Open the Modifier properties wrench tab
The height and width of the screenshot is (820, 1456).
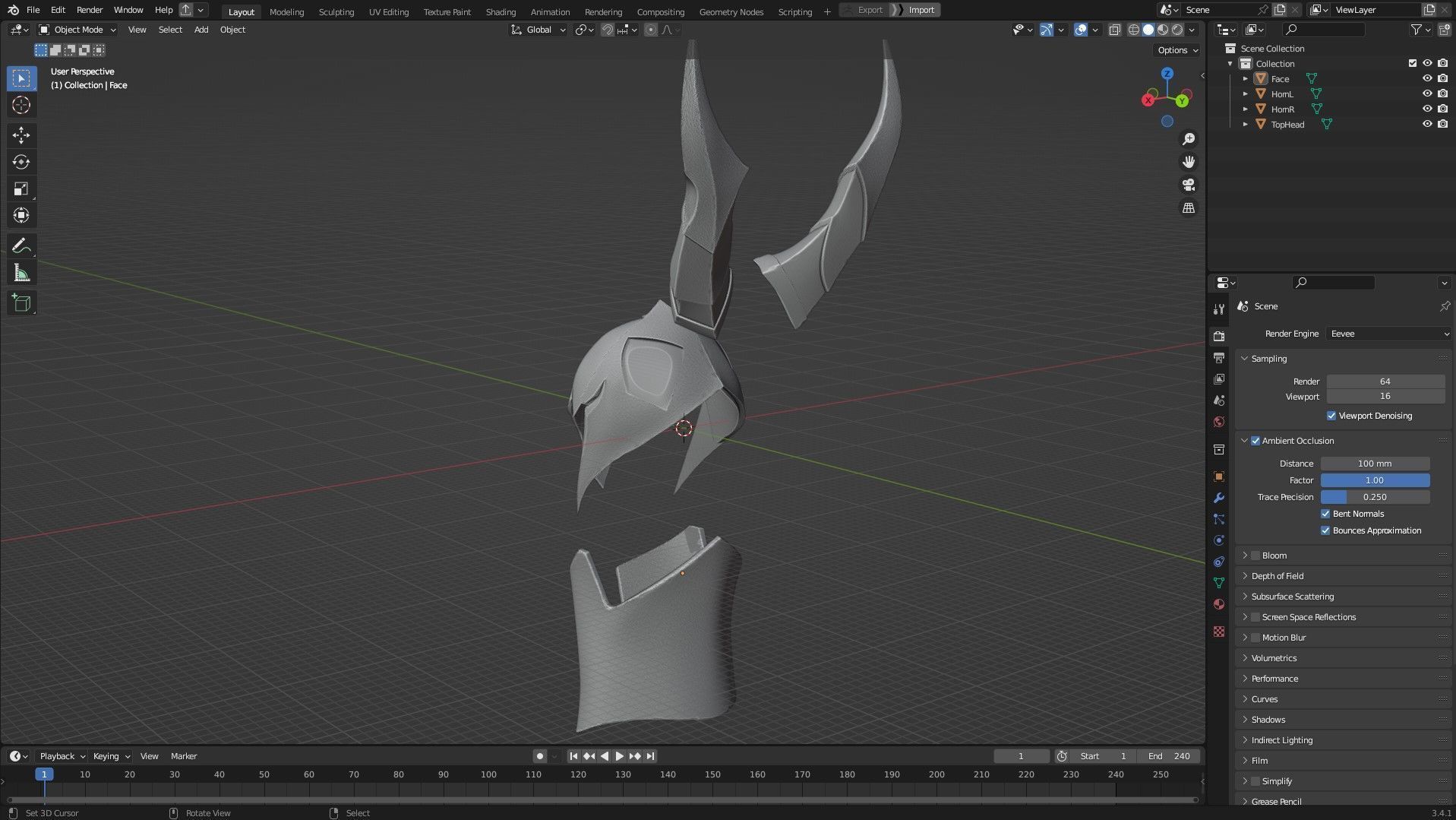1219,498
